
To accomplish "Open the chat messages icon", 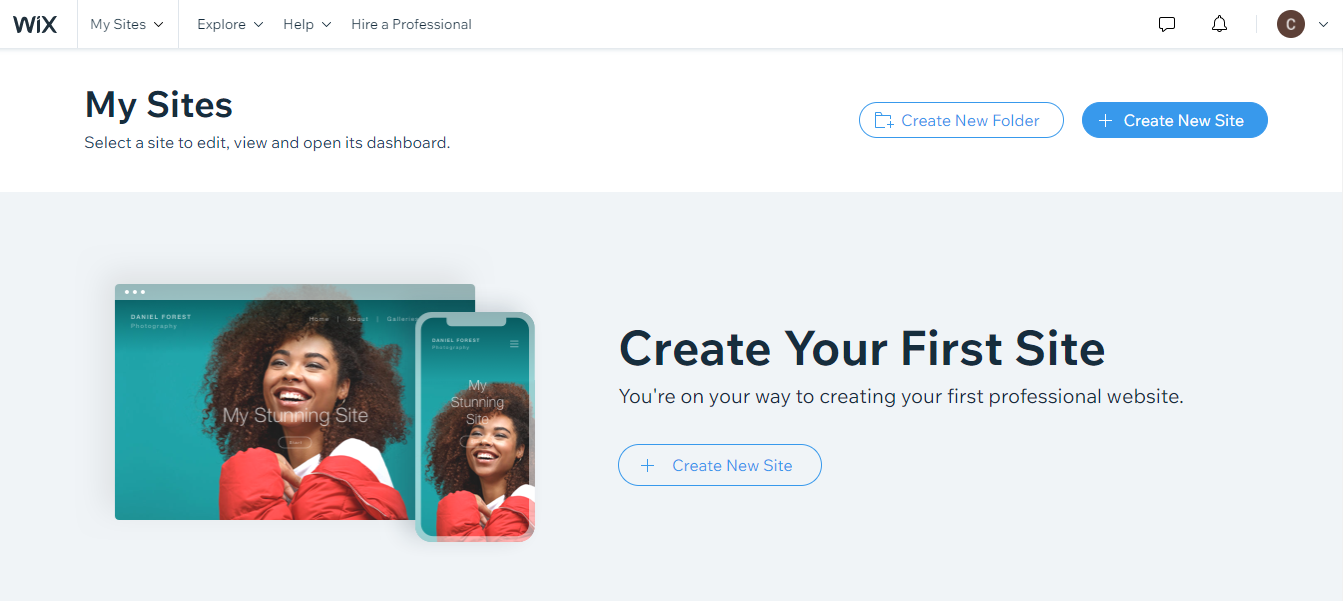I will 1167,24.
